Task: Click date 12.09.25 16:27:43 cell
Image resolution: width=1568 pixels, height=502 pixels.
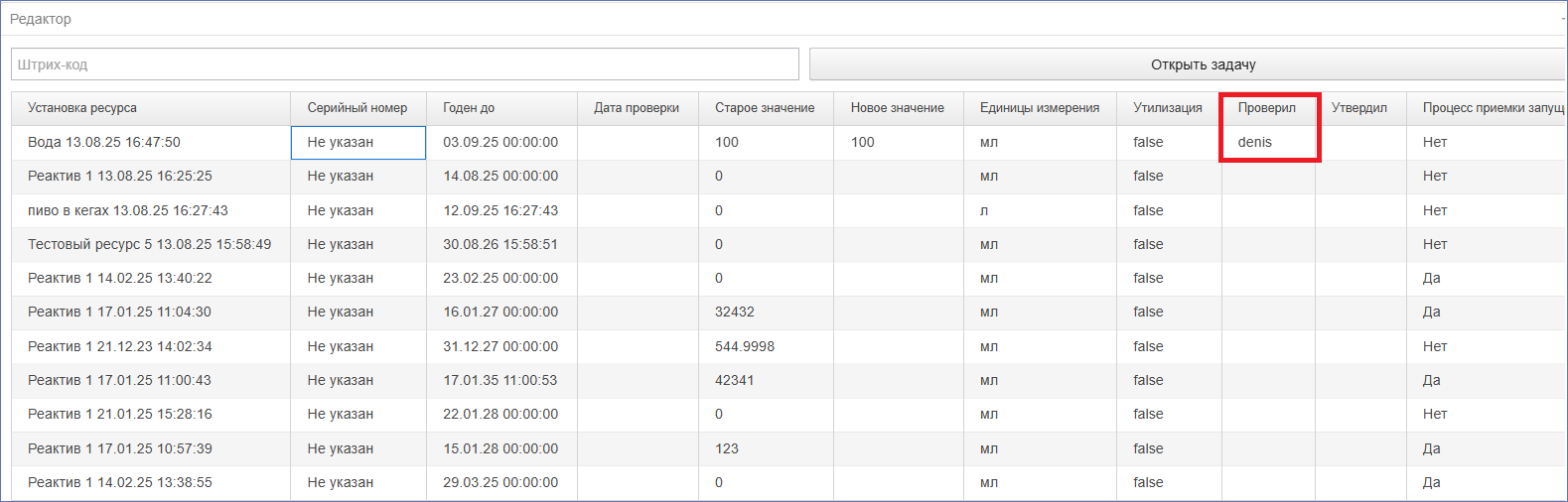Action: [x=501, y=210]
